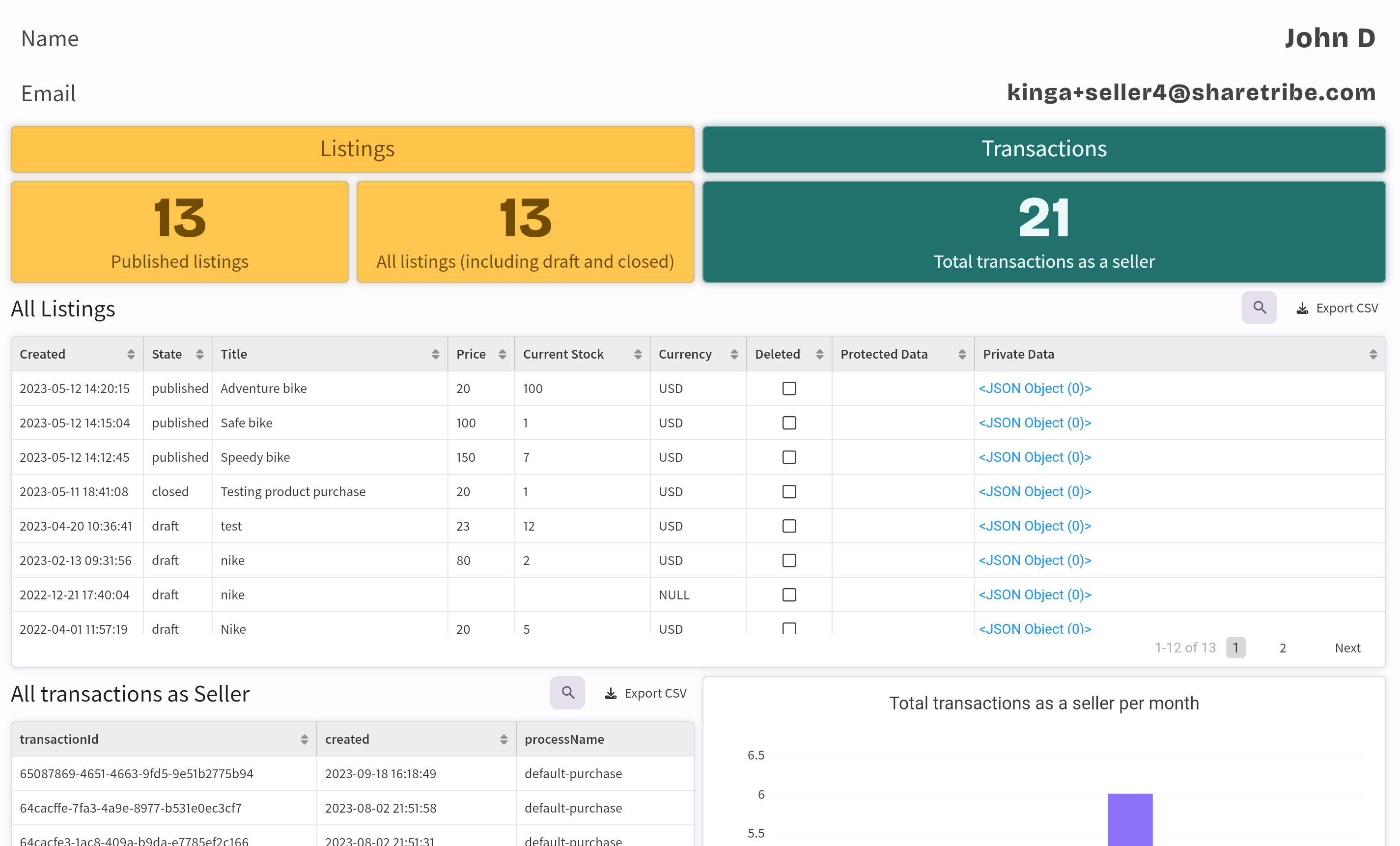Image resolution: width=1400 pixels, height=846 pixels.
Task: Toggle Deleted checkbox for Adventure bike
Action: click(x=789, y=388)
